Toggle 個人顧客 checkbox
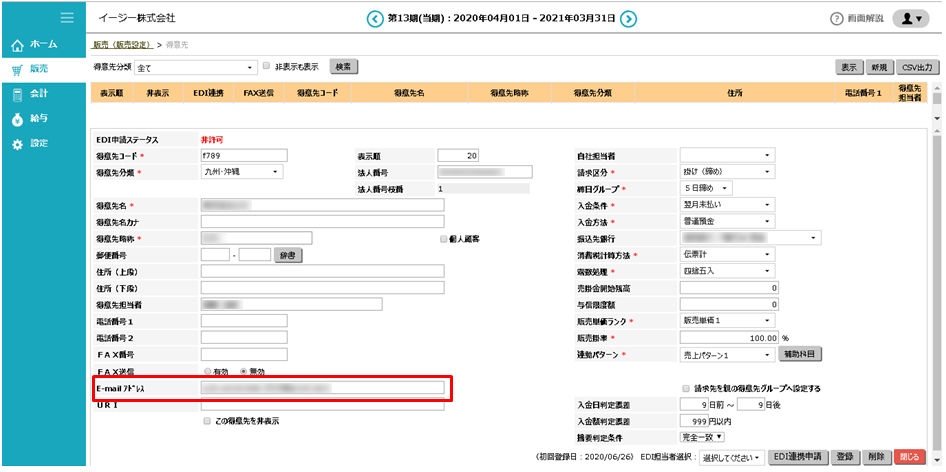The width and height of the screenshot is (946, 472). click(x=443, y=239)
